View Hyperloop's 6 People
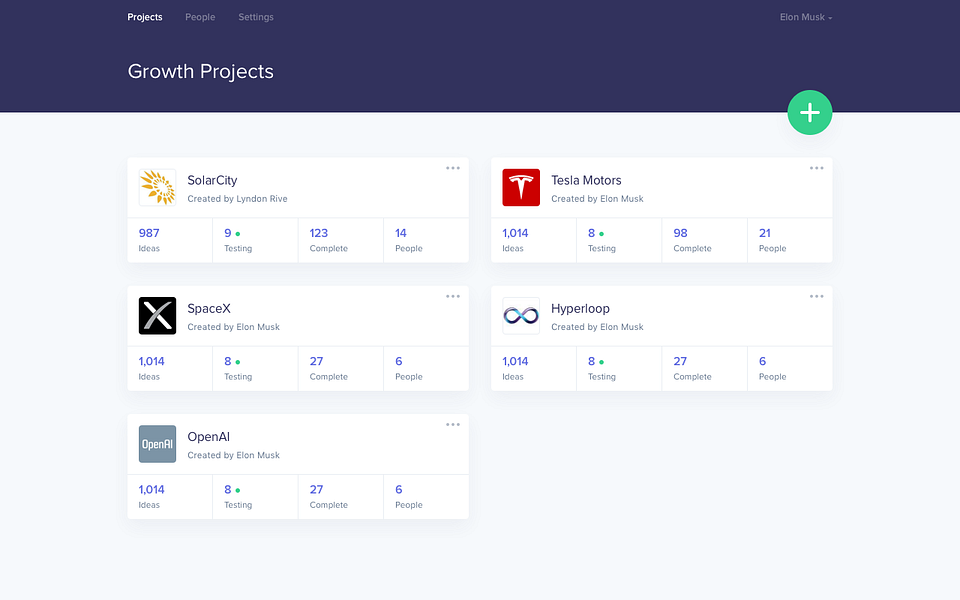The width and height of the screenshot is (960, 600). [790, 369]
